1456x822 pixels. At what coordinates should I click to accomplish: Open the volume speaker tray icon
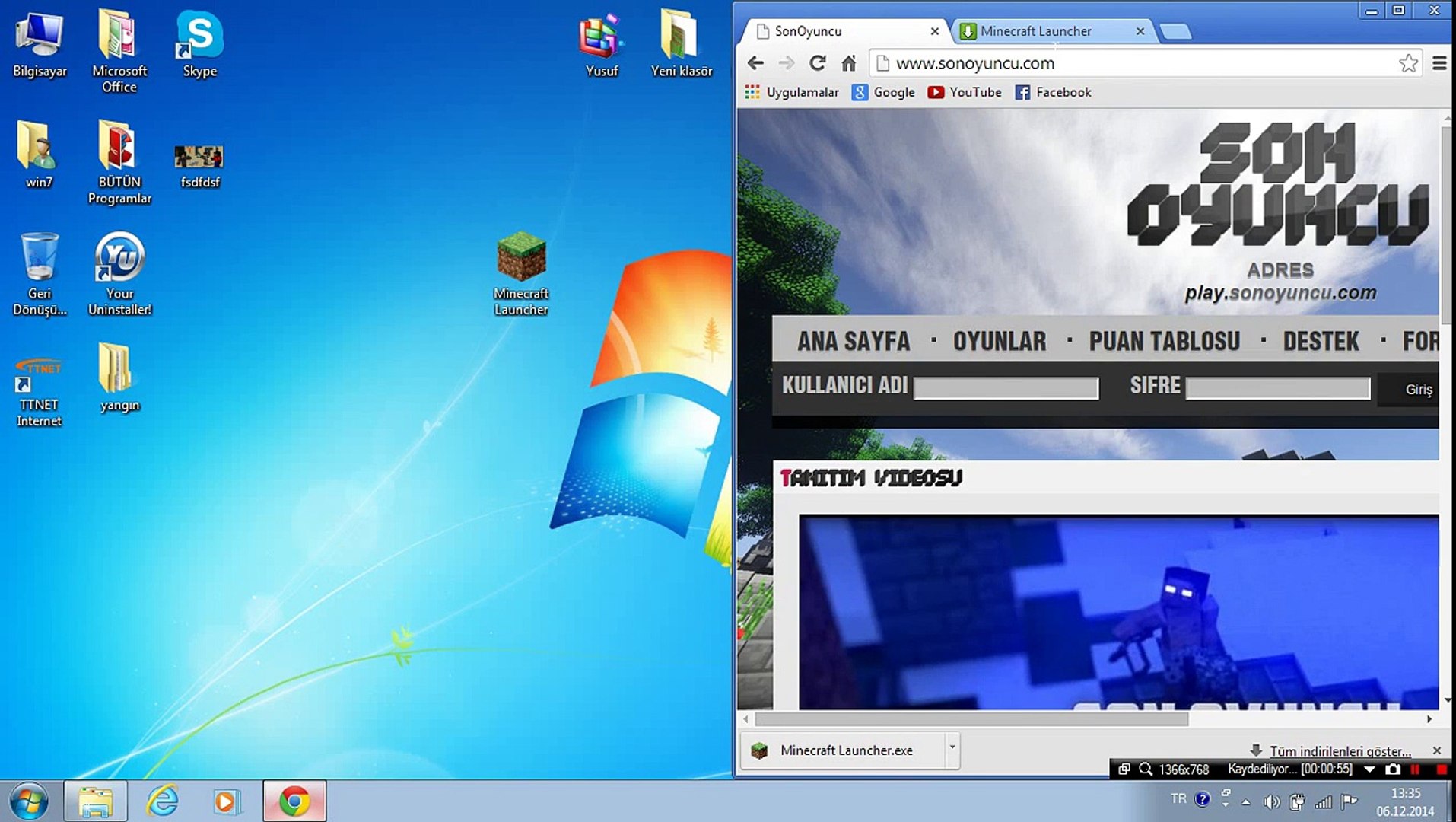tap(1271, 801)
